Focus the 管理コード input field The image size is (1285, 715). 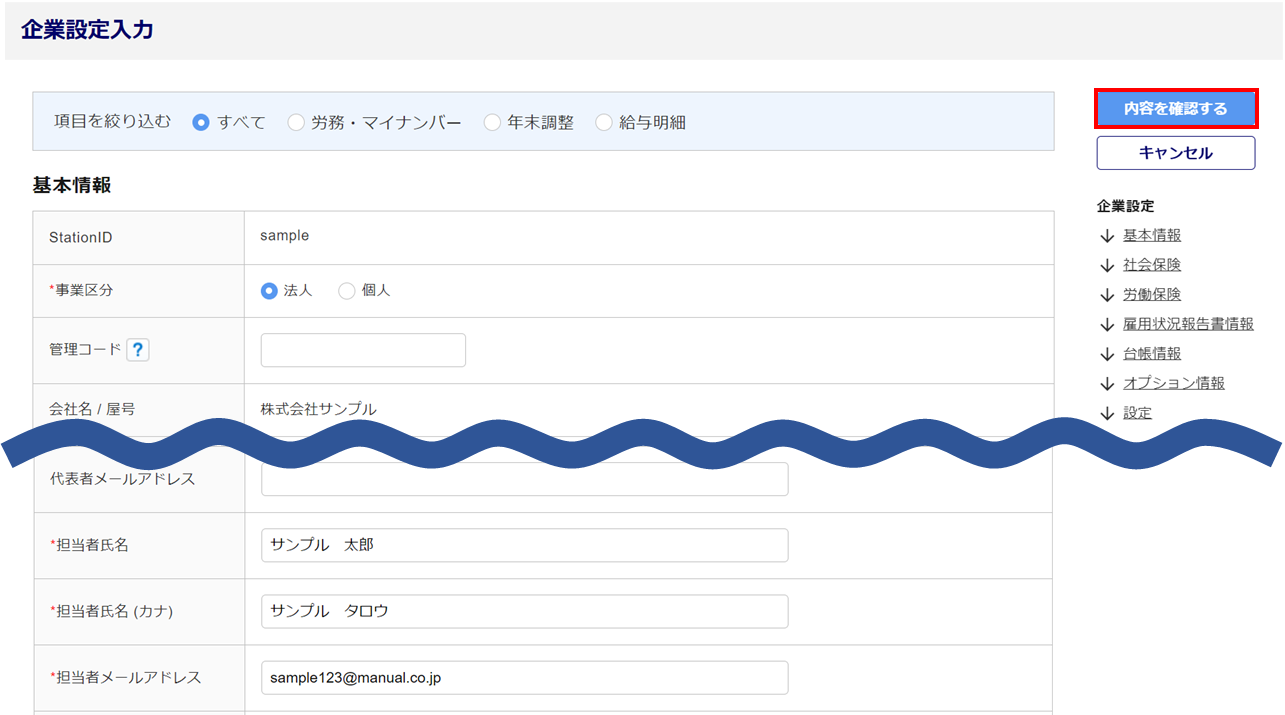tap(363, 350)
